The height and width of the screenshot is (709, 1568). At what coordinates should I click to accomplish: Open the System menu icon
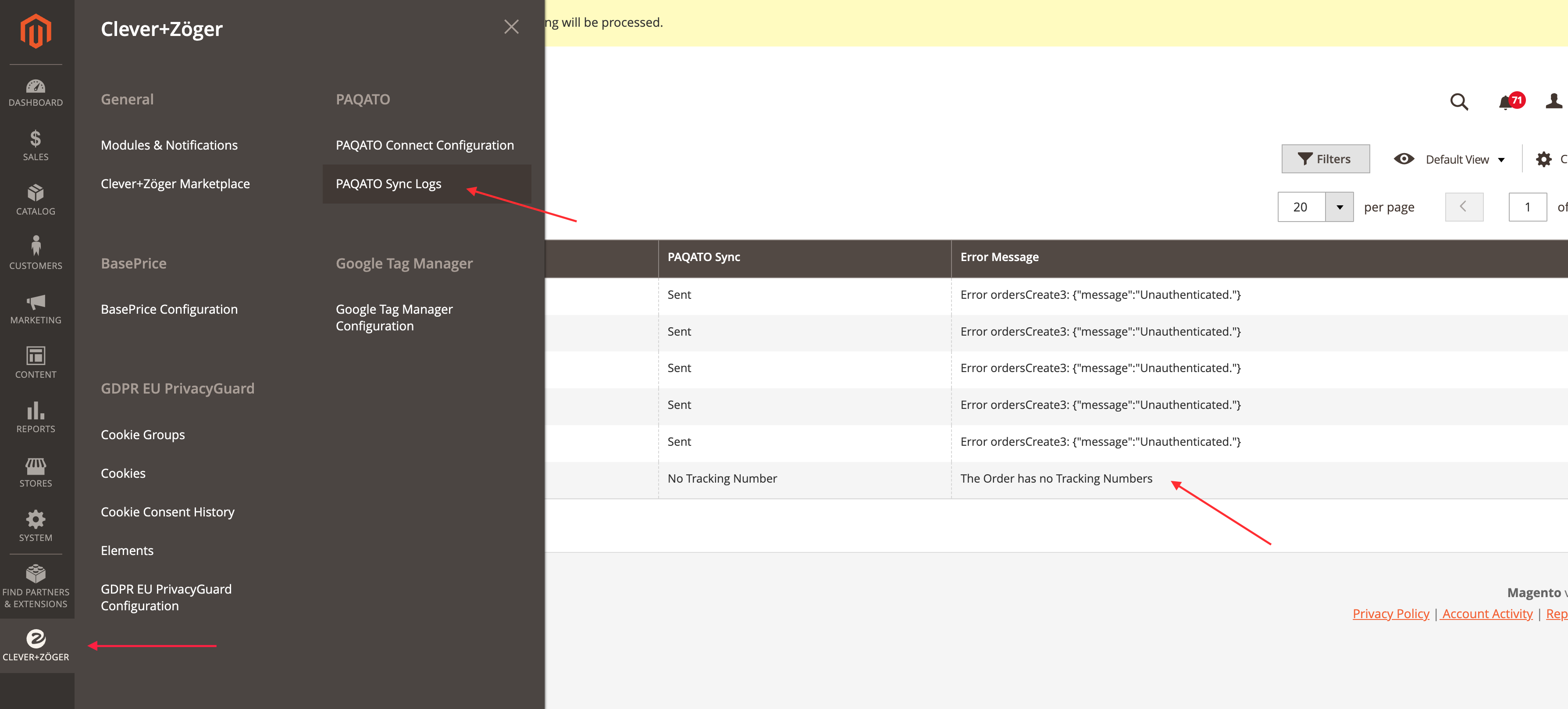pos(36,527)
